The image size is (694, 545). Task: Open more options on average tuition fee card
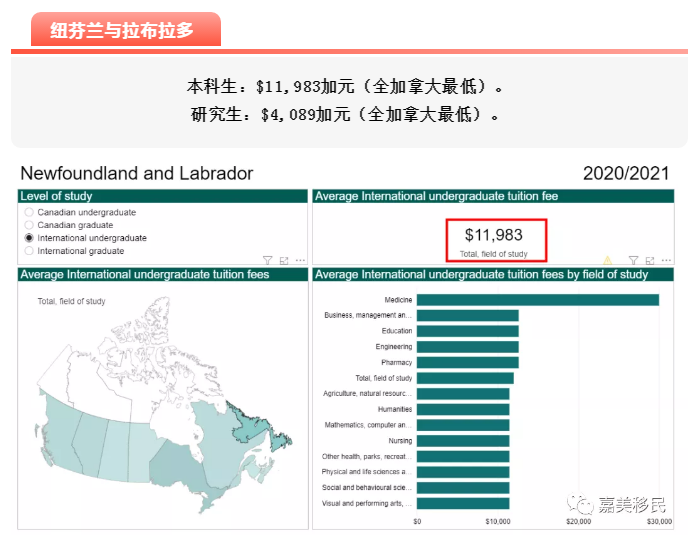point(665,260)
